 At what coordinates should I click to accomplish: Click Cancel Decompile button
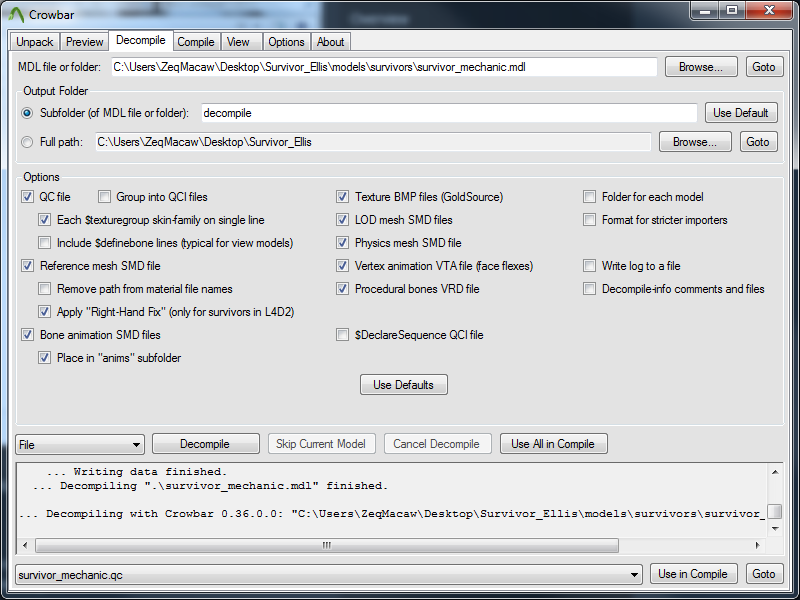click(x=437, y=444)
